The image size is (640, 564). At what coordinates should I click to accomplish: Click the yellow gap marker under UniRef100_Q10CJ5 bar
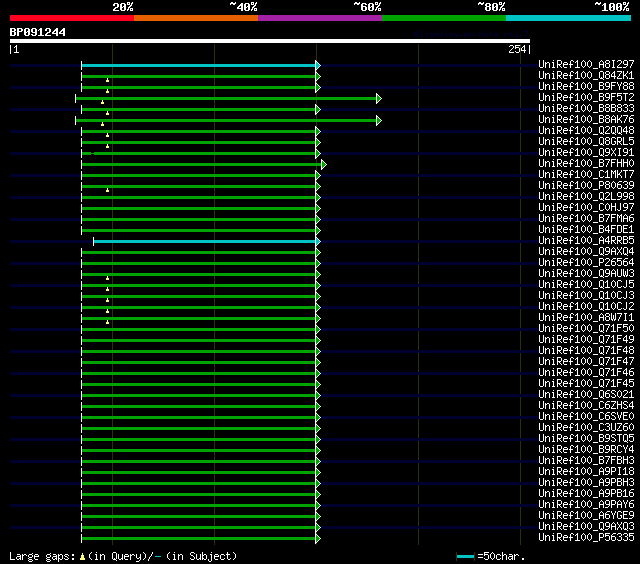[x=107, y=289]
